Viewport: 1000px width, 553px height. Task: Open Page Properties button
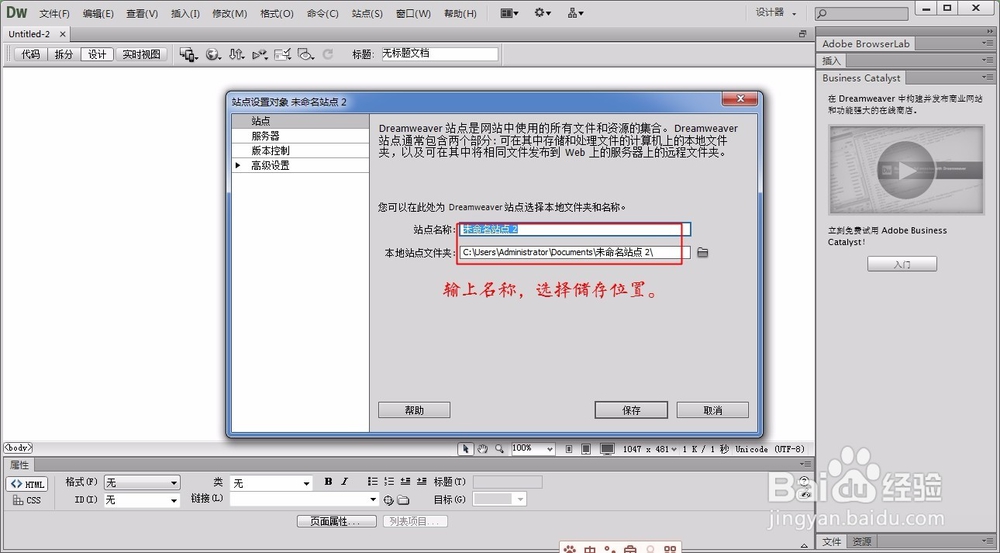[x=337, y=521]
